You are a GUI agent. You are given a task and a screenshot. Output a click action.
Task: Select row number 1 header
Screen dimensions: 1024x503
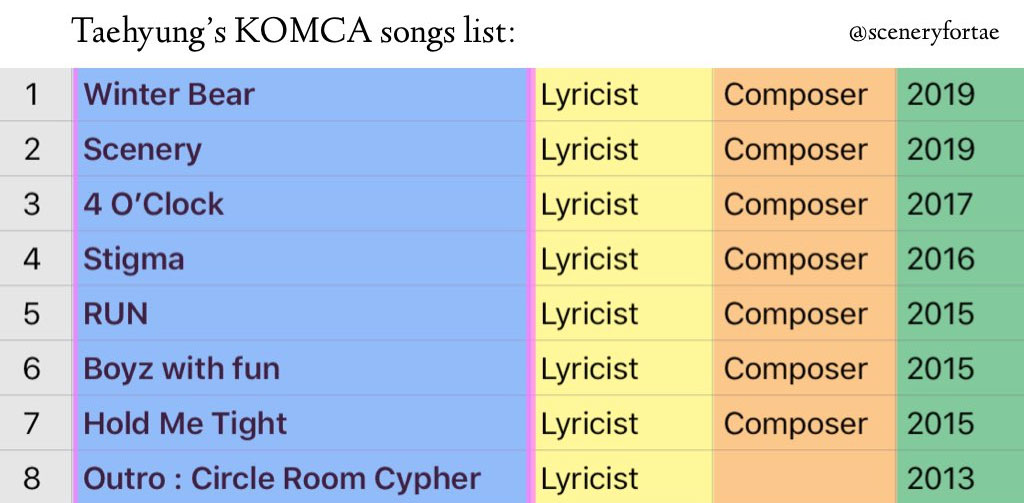(x=33, y=95)
